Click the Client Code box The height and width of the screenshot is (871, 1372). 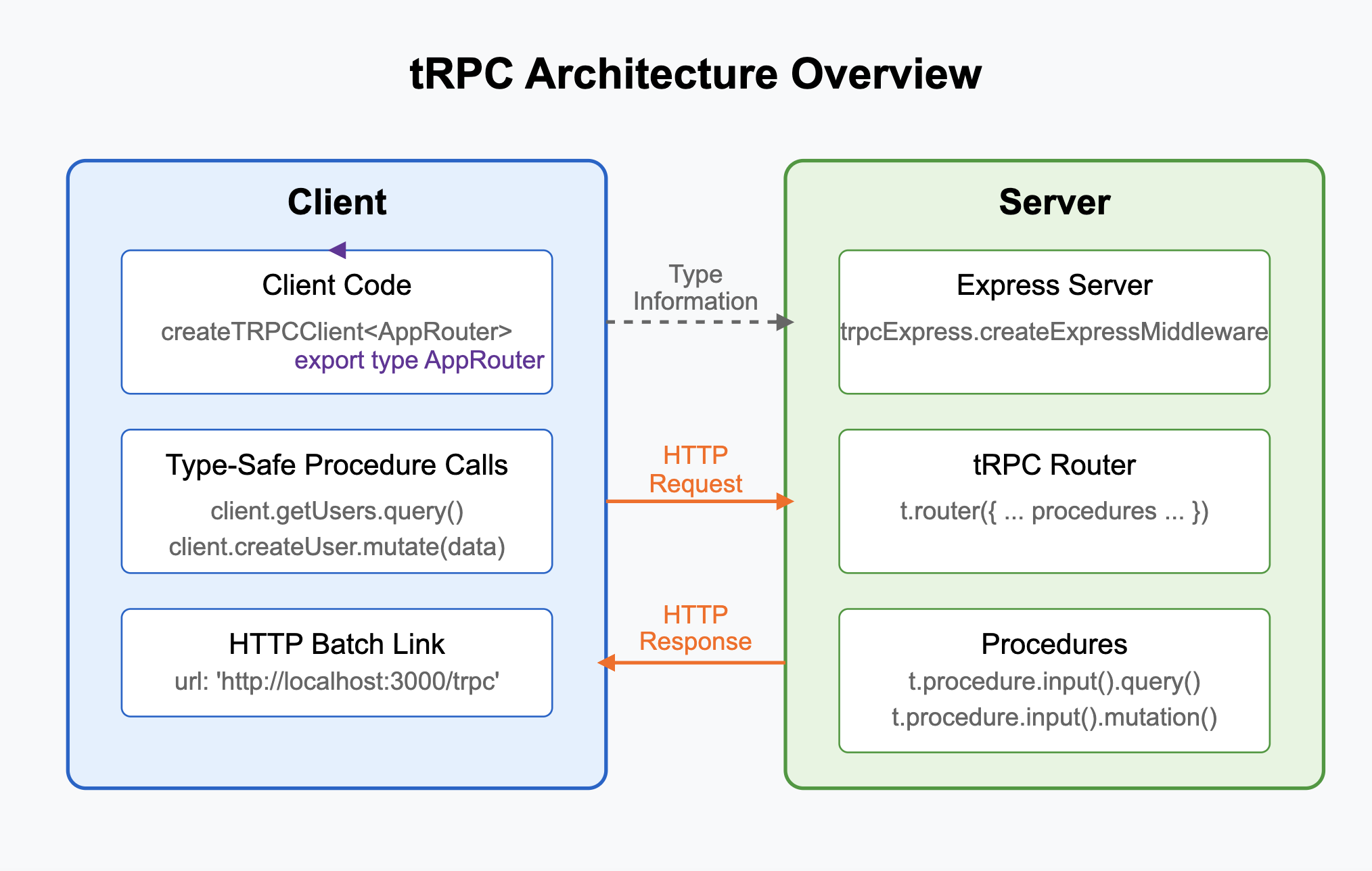point(336,321)
